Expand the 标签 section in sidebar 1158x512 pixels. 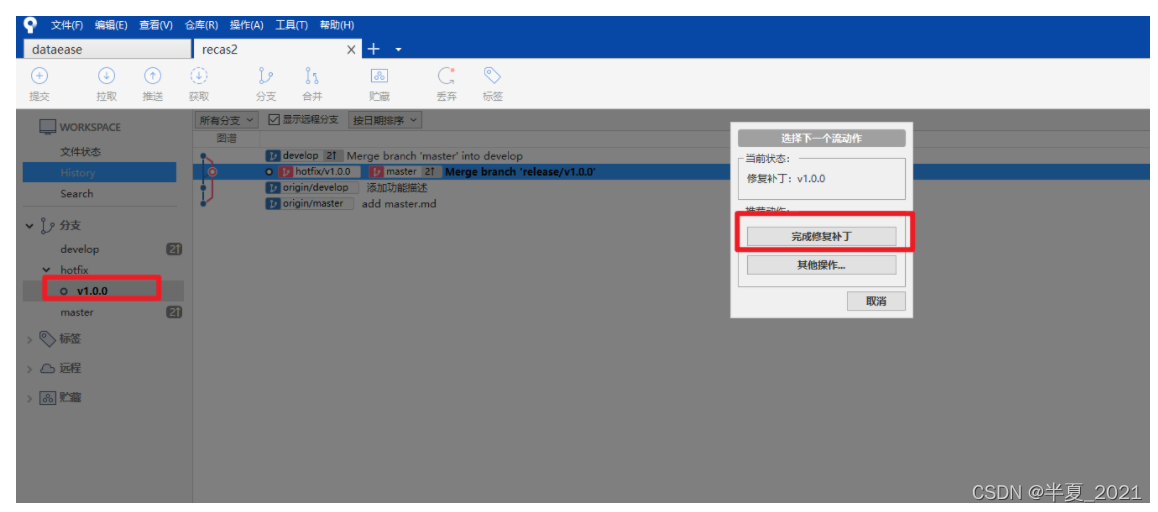click(x=30, y=340)
